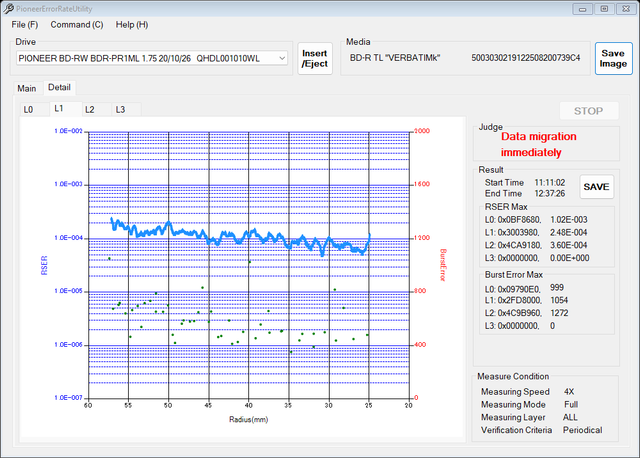Switch to the L0 layer tab

click(x=28, y=110)
